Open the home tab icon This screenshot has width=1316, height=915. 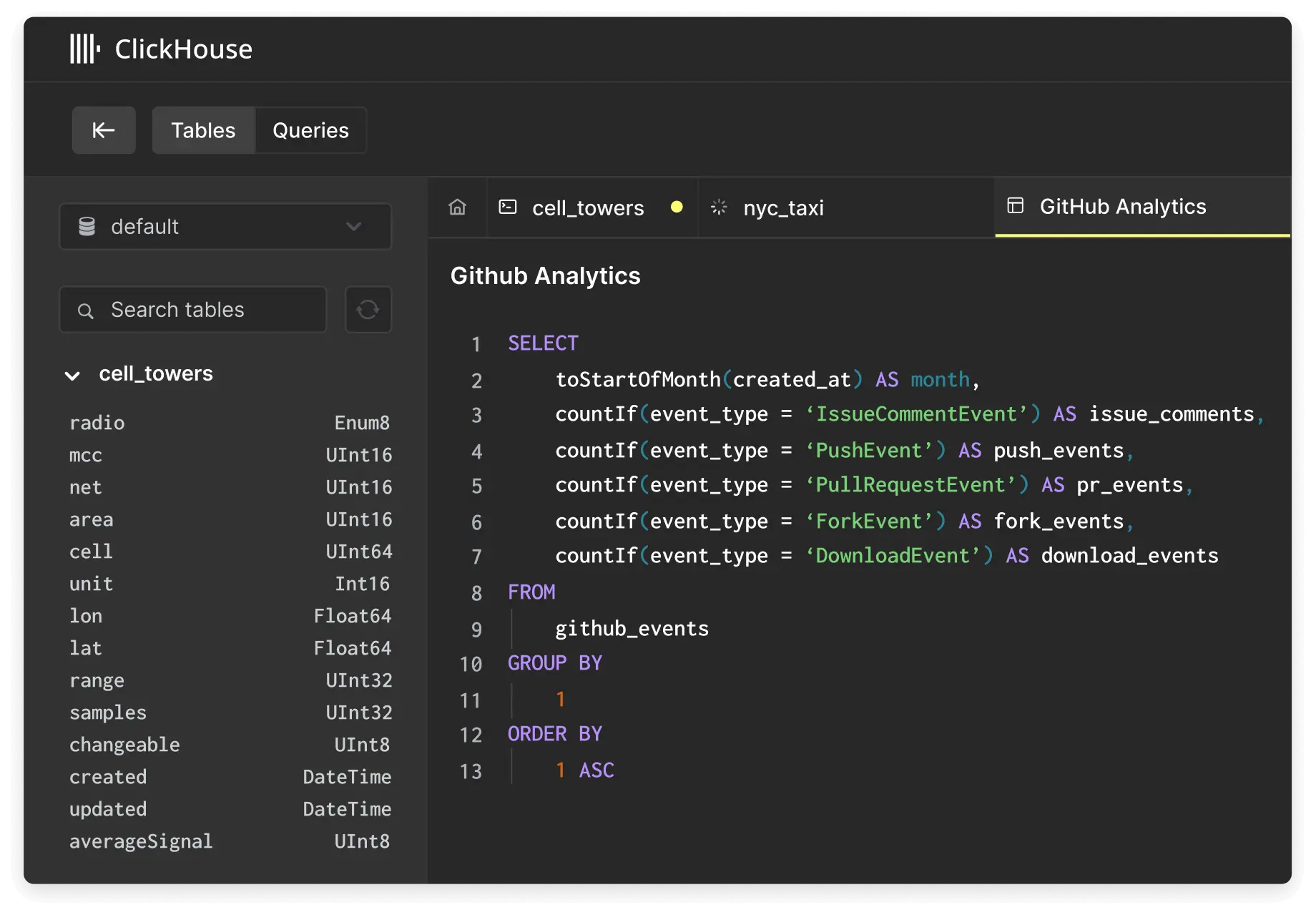[458, 207]
